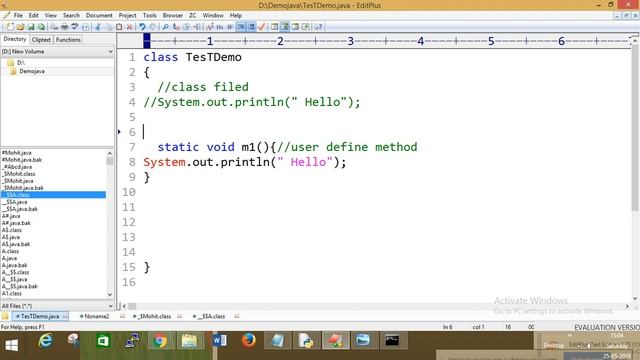Paste using the clipboard toolbar icon
The image size is (640, 360).
coord(119,27)
